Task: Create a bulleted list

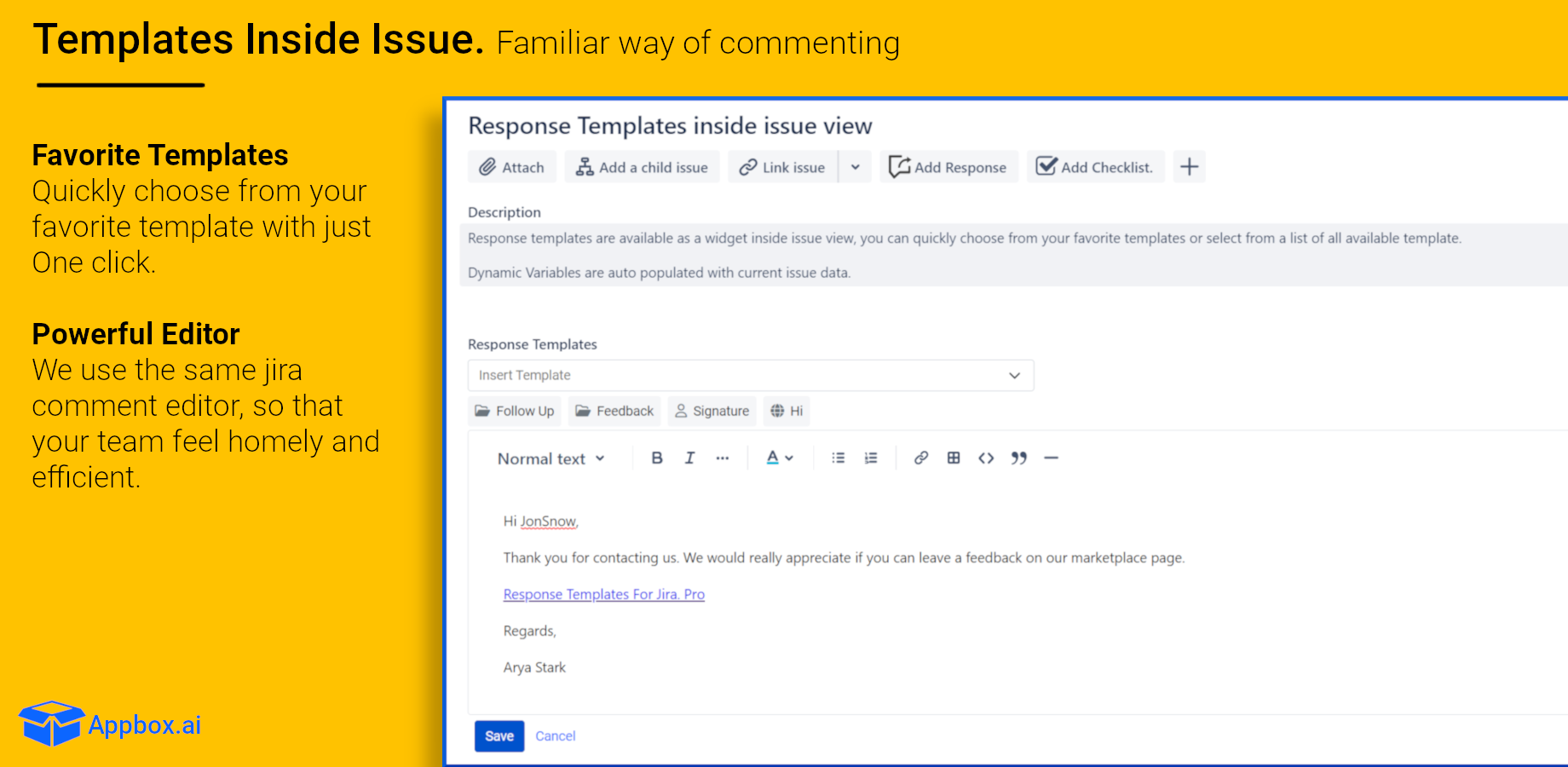Action: 838,458
